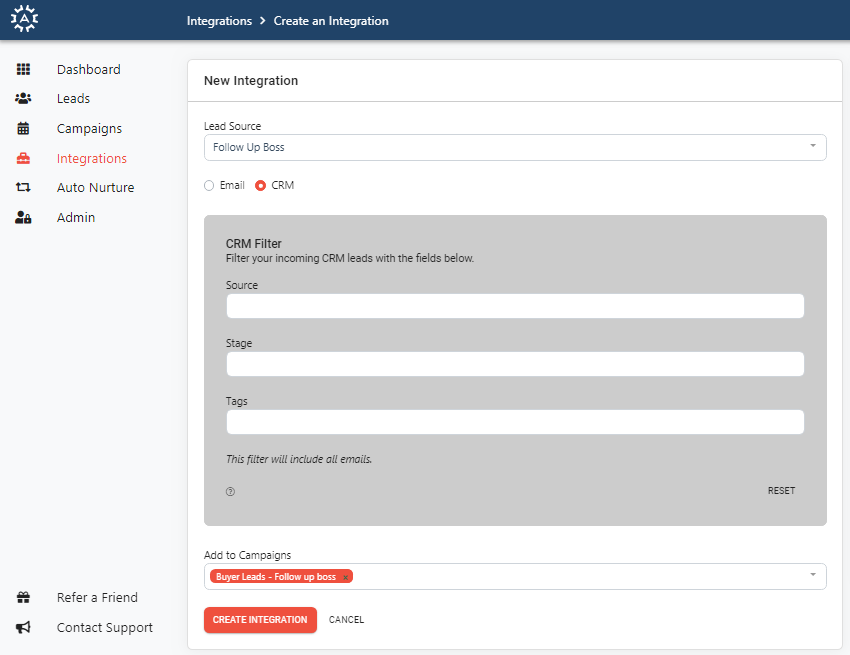
Task: Click the Campaigns calendar icon
Action: (23, 129)
